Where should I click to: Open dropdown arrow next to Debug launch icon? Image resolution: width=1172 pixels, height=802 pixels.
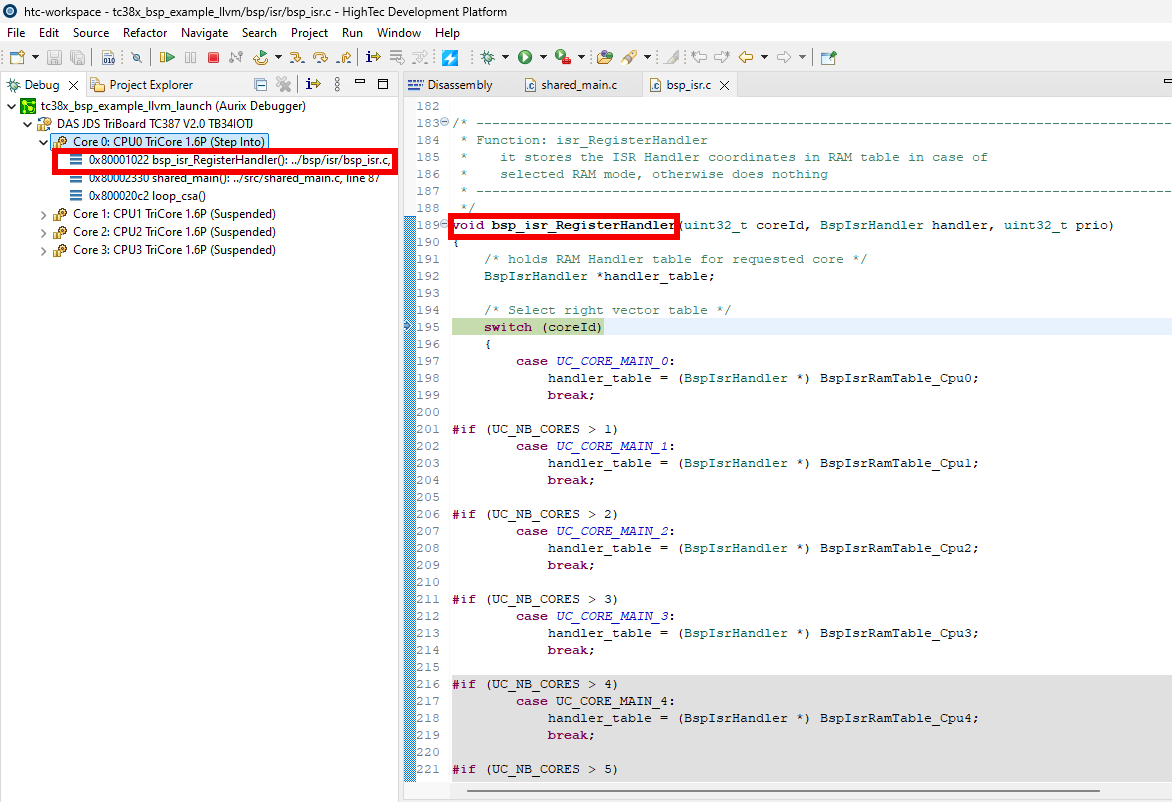pyautogui.click(x=505, y=57)
